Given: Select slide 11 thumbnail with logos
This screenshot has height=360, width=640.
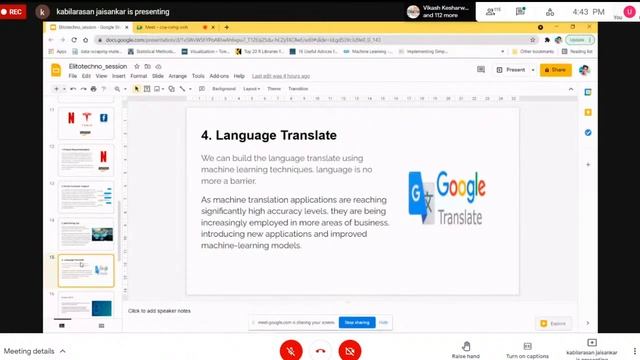Looking at the screenshot, I should [86, 123].
